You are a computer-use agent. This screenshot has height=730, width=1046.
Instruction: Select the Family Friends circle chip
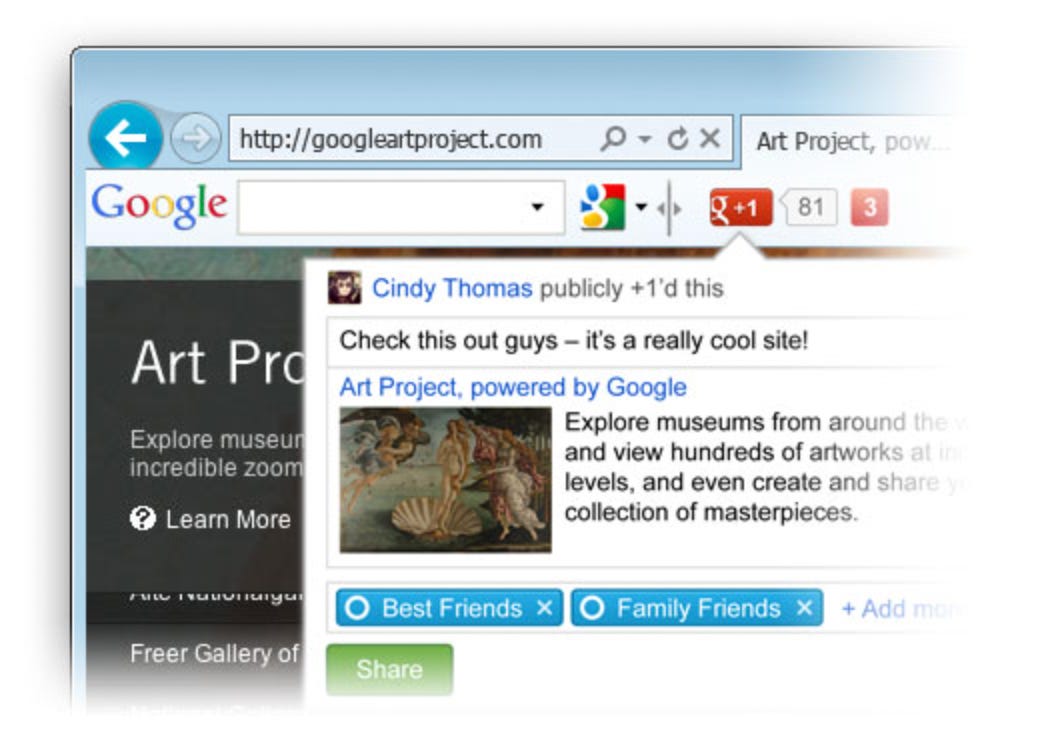click(x=697, y=608)
